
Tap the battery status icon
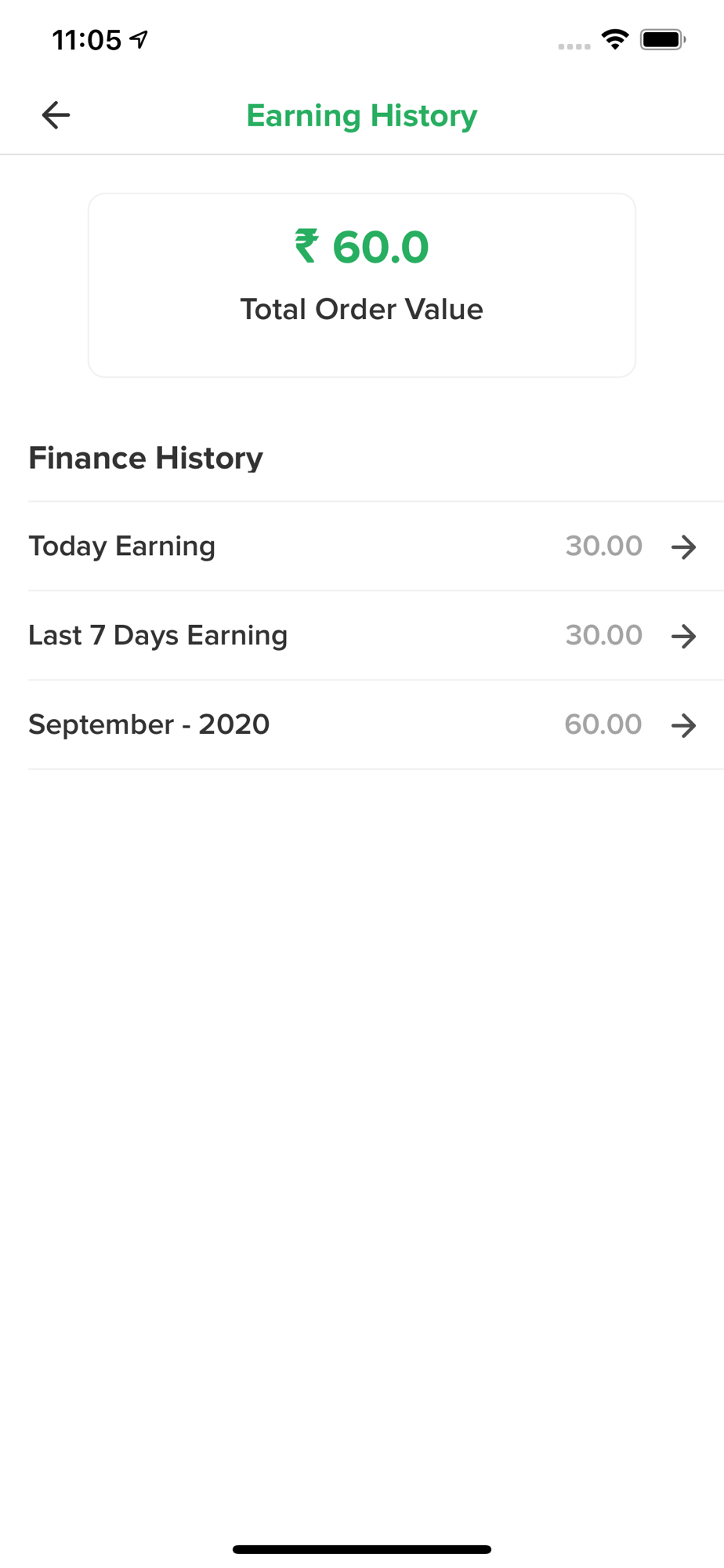(663, 39)
